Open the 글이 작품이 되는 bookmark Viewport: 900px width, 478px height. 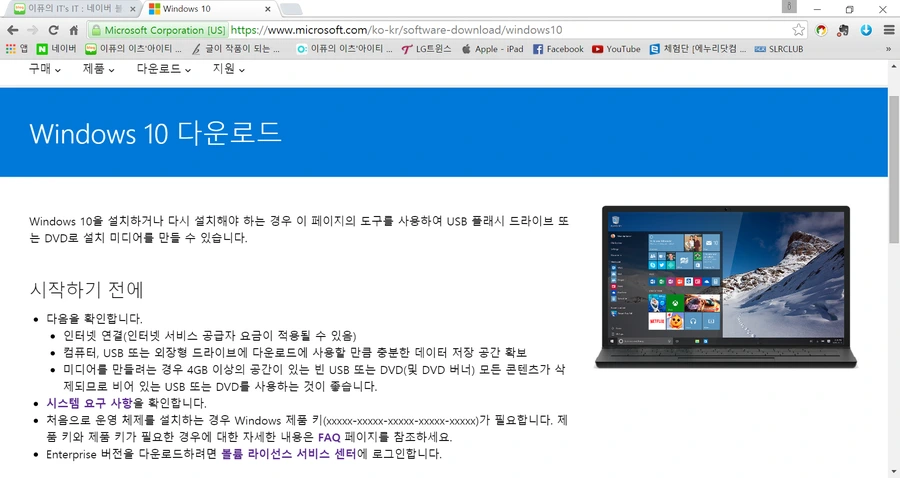235,49
